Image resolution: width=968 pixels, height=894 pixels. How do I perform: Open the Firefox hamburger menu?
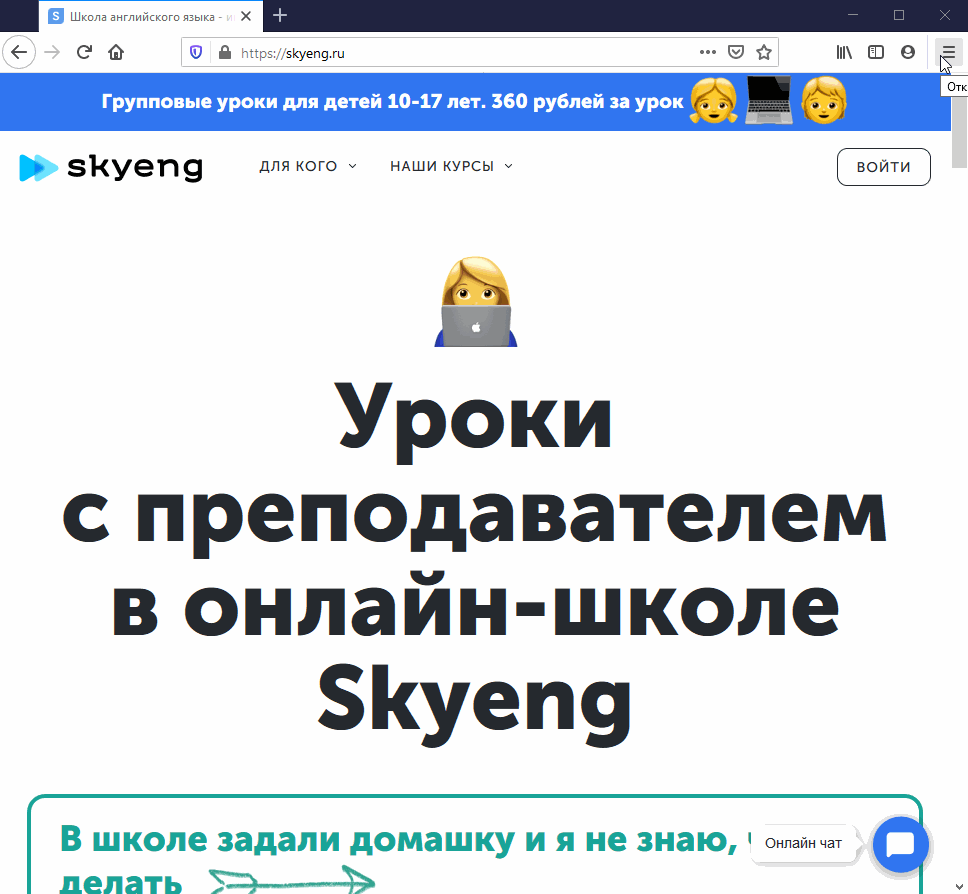pos(948,52)
